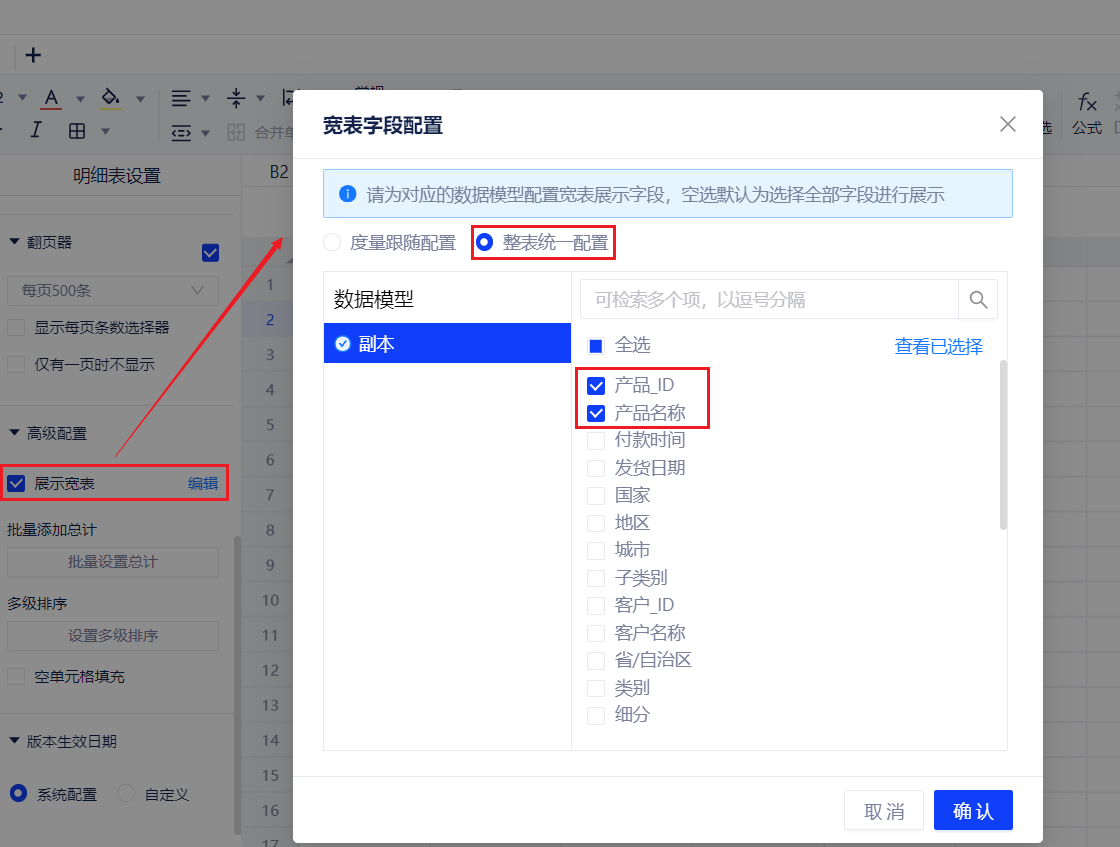Click the font color A icon
This screenshot has width=1120, height=847.
[x=52, y=98]
